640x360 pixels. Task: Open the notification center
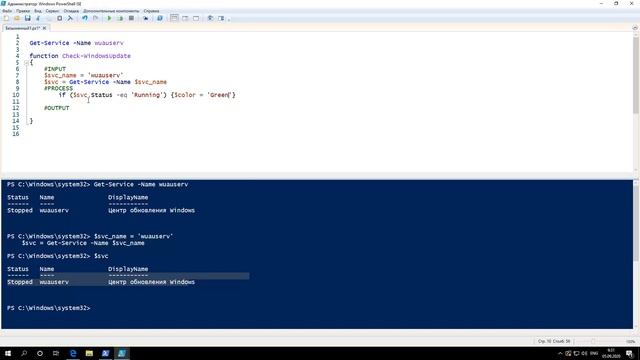pos(630,353)
